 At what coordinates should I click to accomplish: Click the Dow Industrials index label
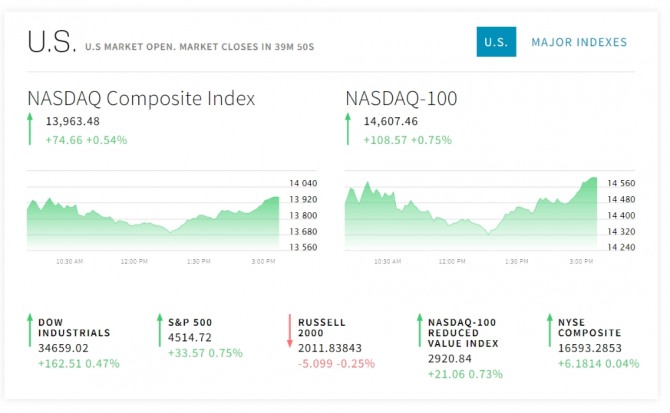[74, 328]
